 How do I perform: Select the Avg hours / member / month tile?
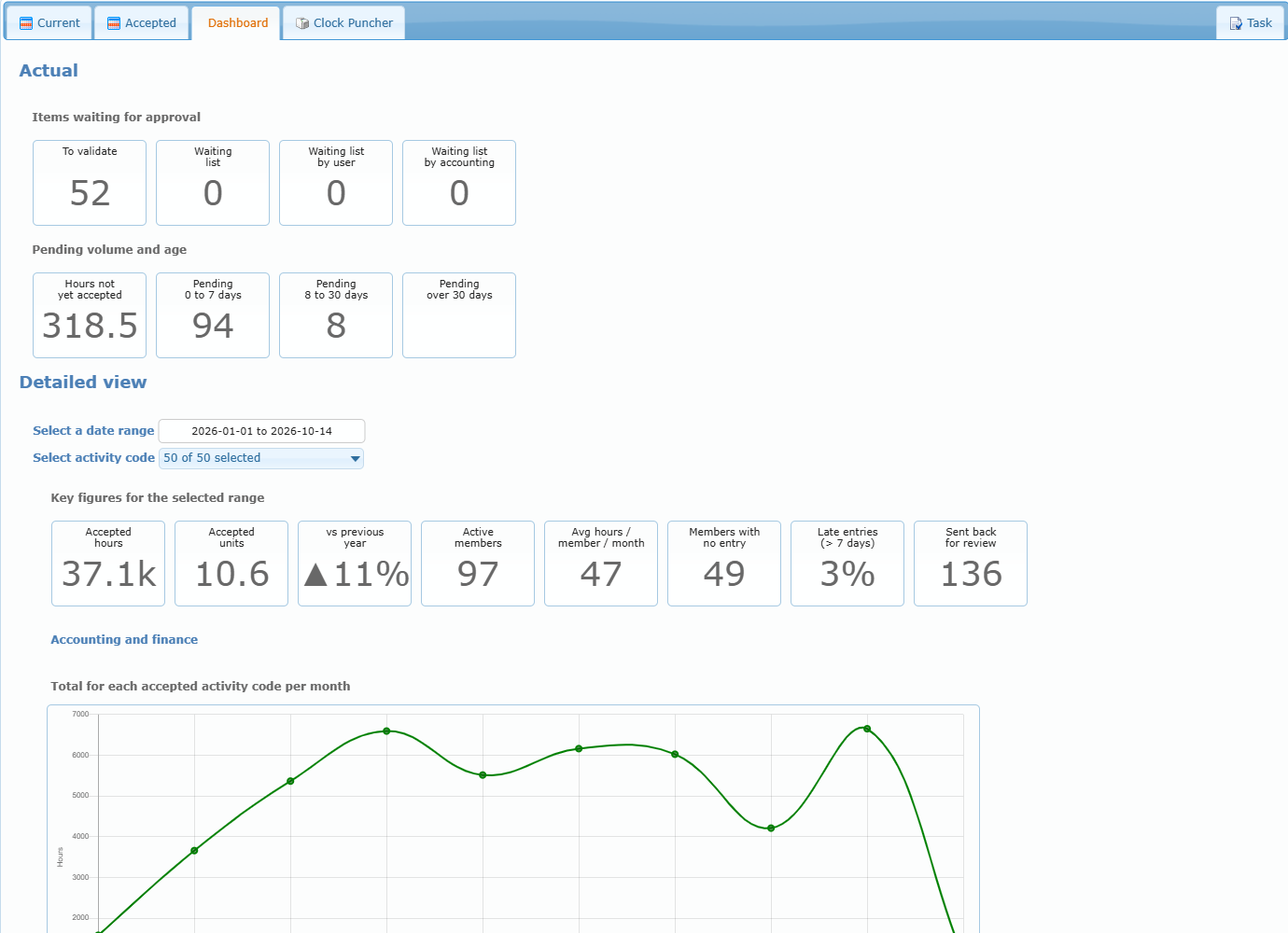601,564
